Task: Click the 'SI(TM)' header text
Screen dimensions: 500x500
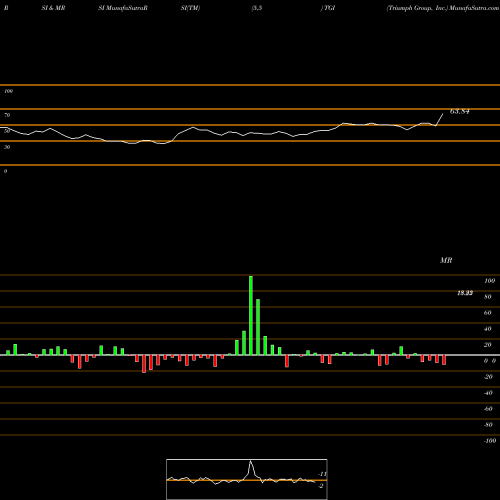Action: pyautogui.click(x=190, y=8)
